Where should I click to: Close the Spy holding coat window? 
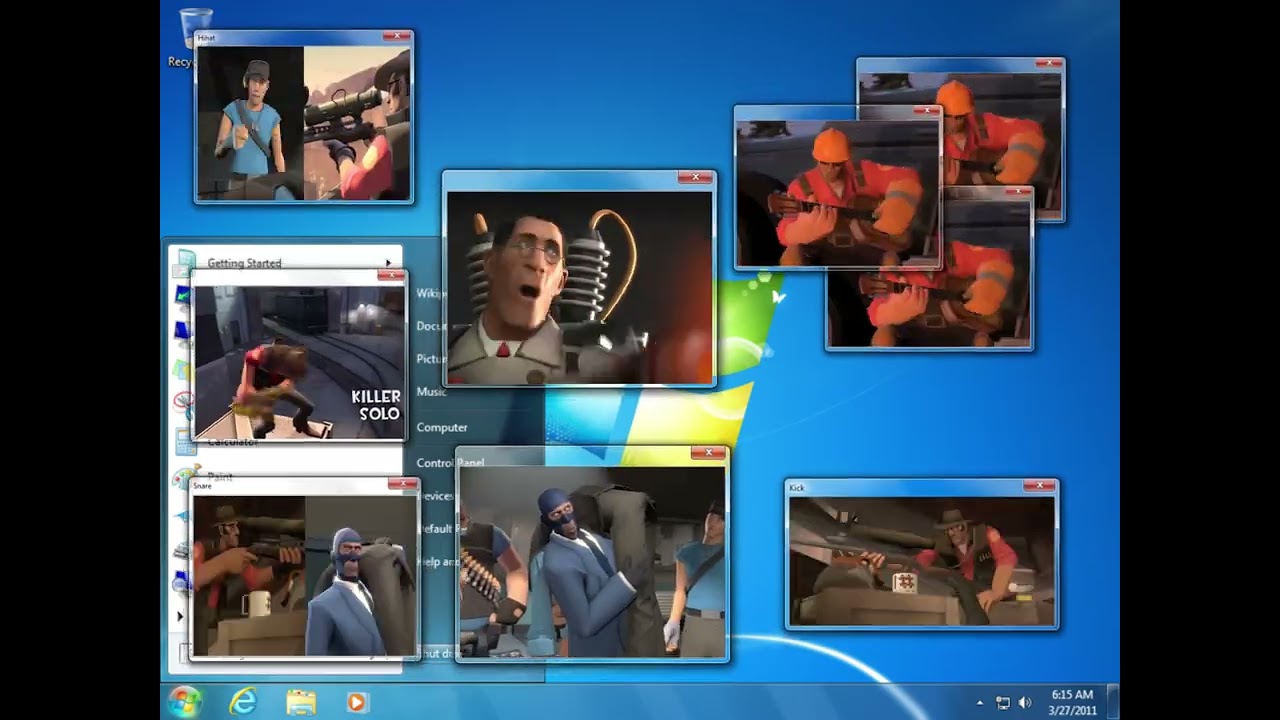pyautogui.click(x=709, y=453)
